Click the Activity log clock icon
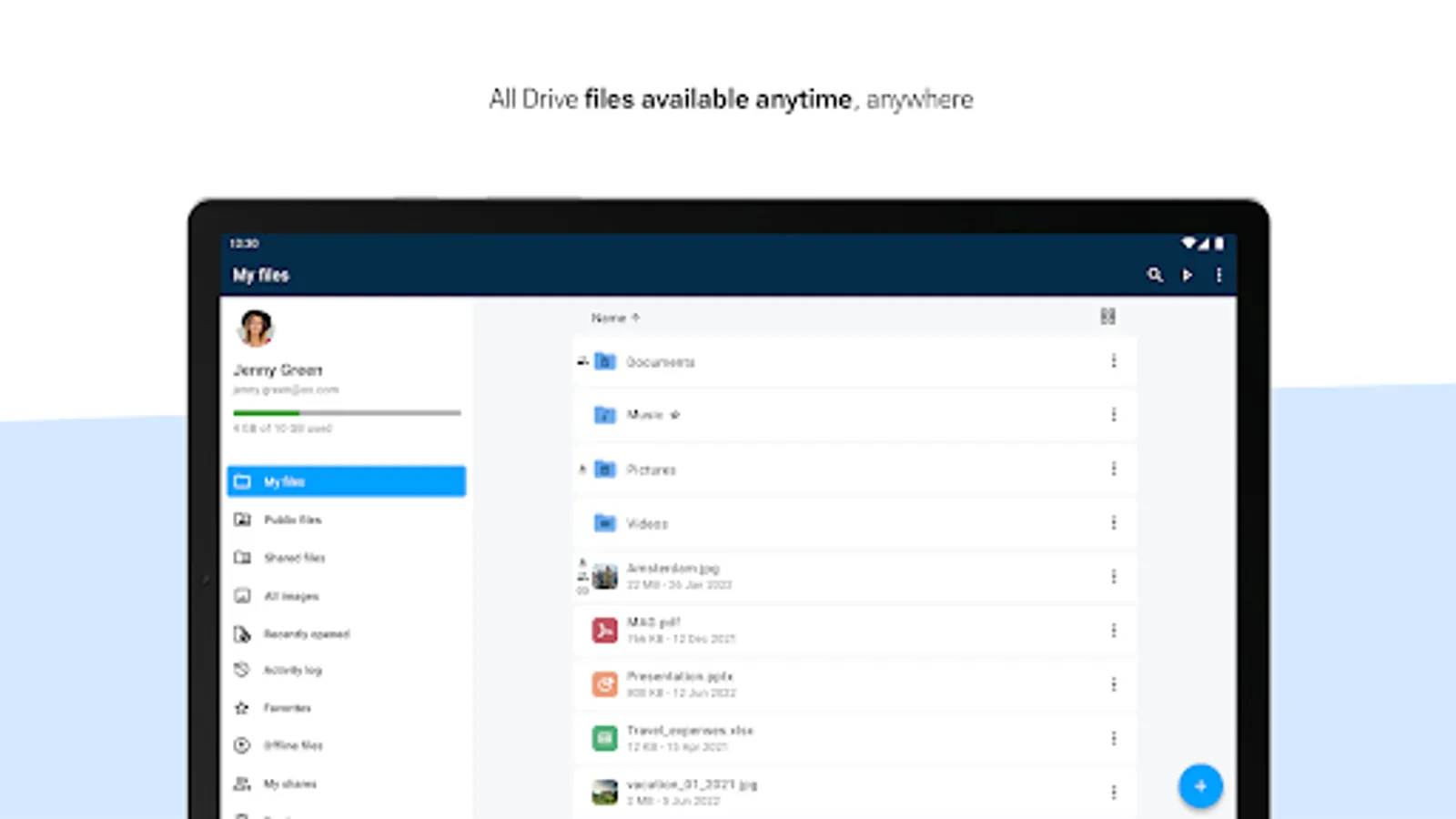This screenshot has height=819, width=1456. coord(242,670)
